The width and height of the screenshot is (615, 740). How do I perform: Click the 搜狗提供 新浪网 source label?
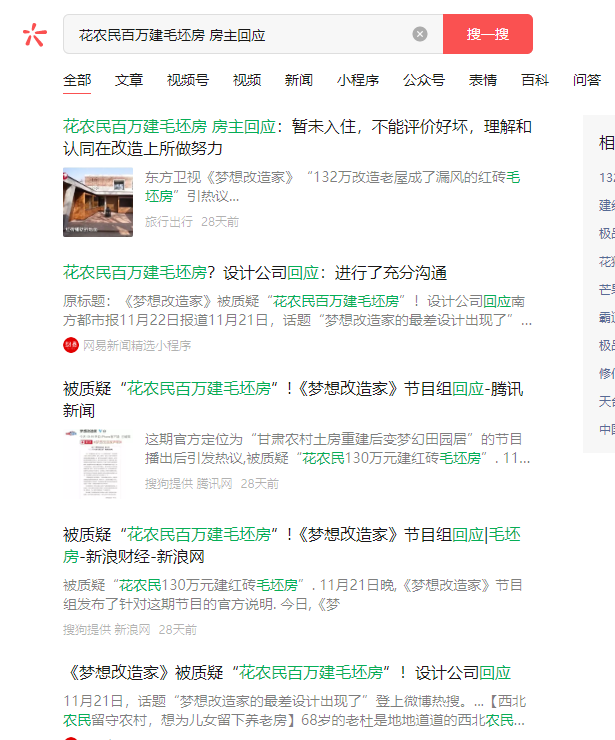coord(107,630)
